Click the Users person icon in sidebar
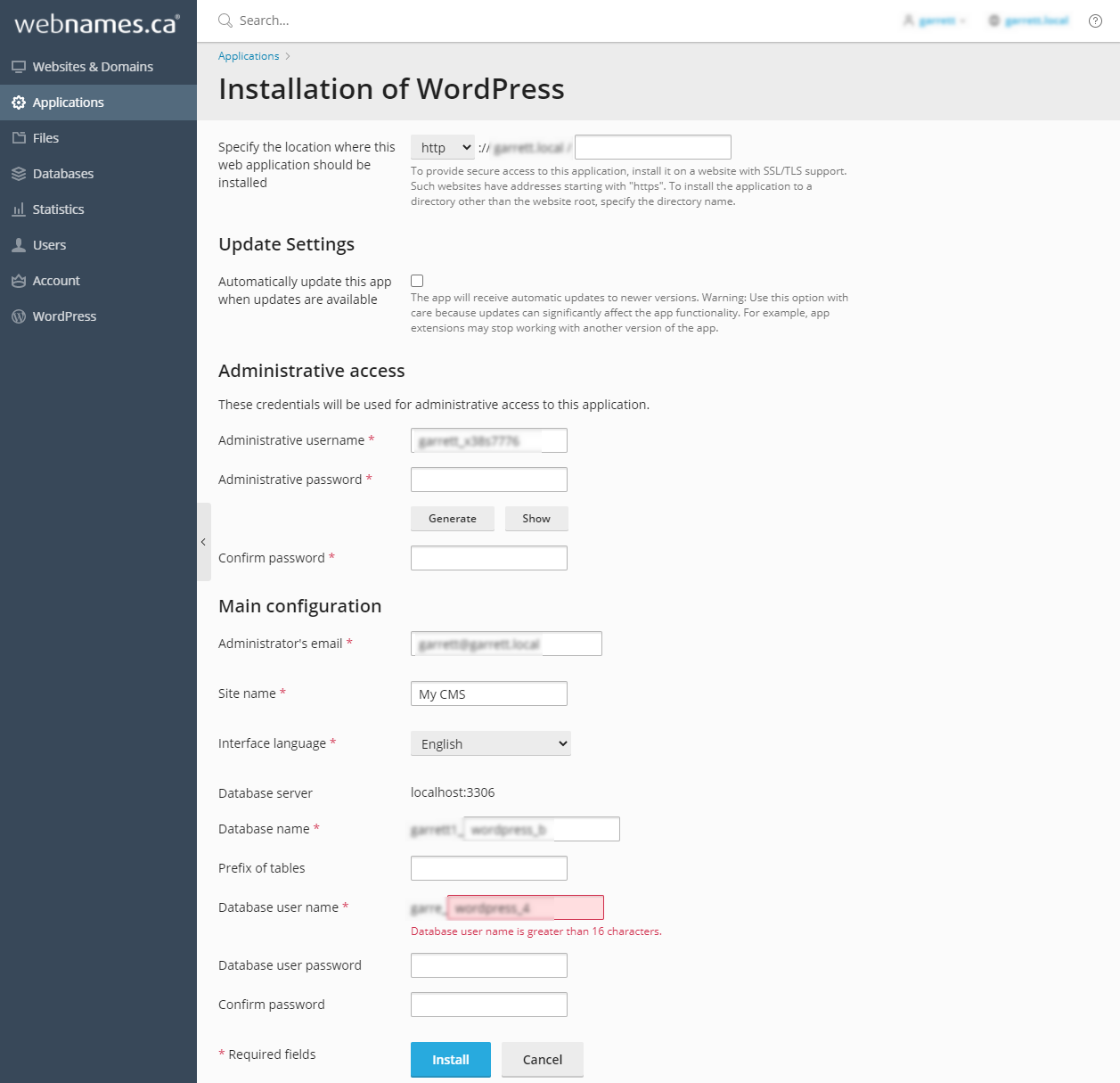This screenshot has width=1120, height=1083. [x=19, y=245]
